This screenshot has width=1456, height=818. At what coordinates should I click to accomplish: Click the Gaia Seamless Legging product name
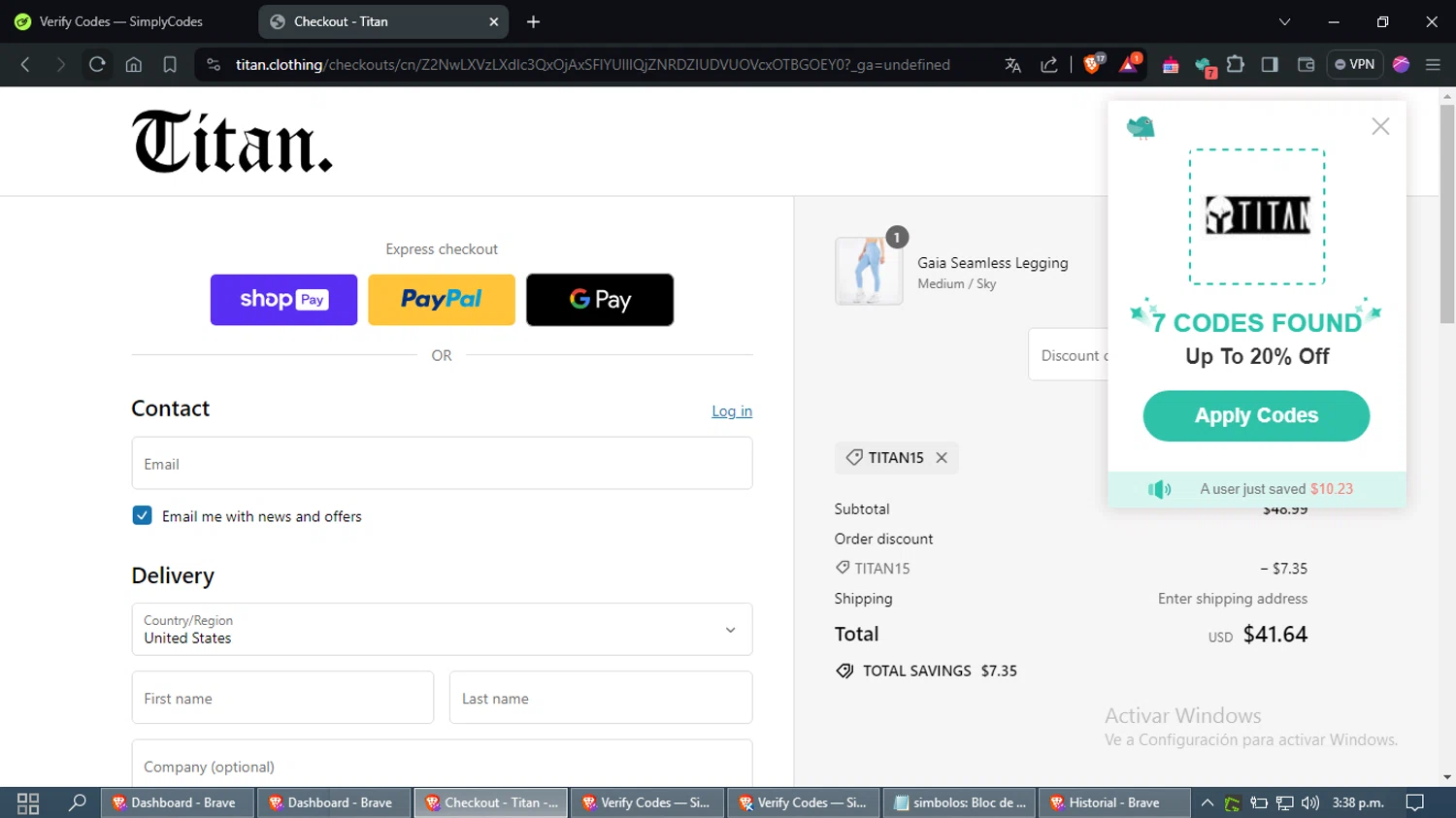coord(993,263)
